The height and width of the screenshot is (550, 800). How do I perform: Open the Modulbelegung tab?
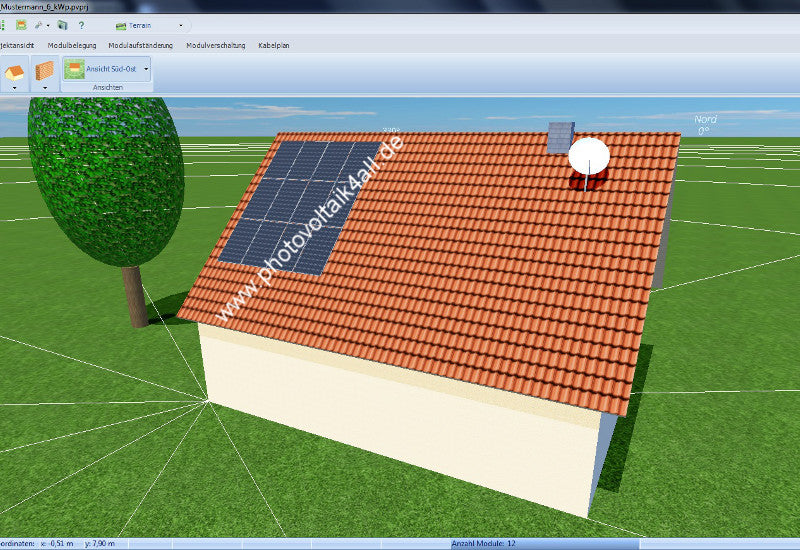[72, 45]
